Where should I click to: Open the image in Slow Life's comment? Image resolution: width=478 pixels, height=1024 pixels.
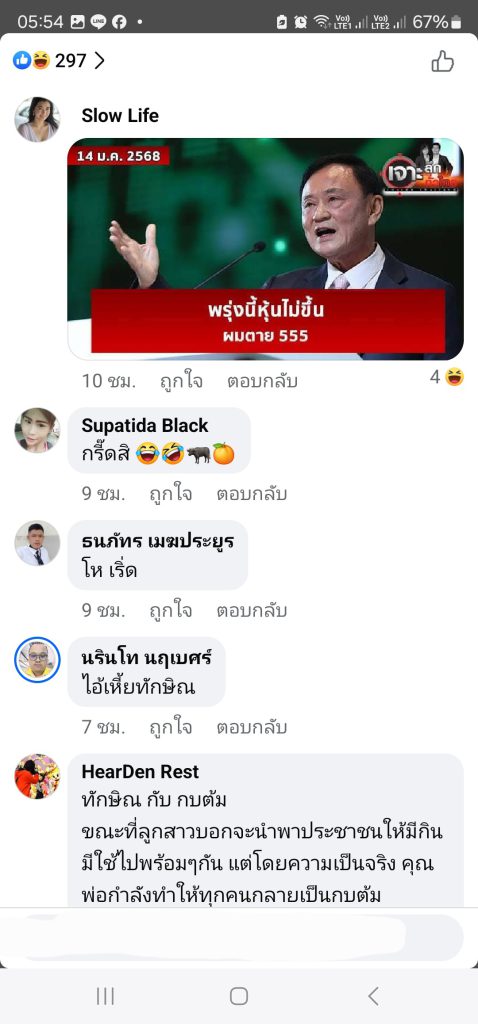click(x=266, y=249)
